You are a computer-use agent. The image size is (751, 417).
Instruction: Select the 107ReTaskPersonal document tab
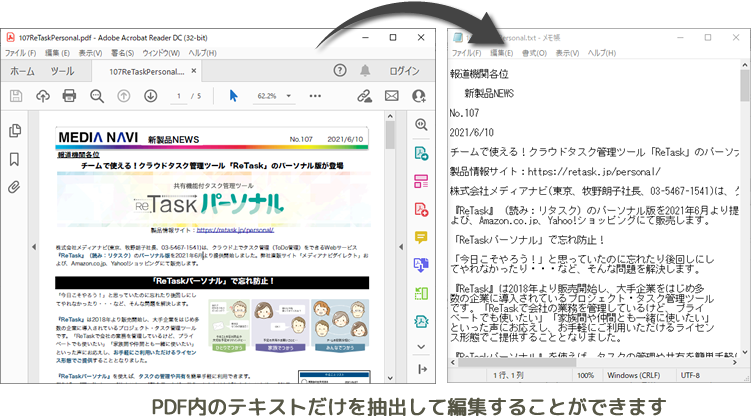[147, 72]
